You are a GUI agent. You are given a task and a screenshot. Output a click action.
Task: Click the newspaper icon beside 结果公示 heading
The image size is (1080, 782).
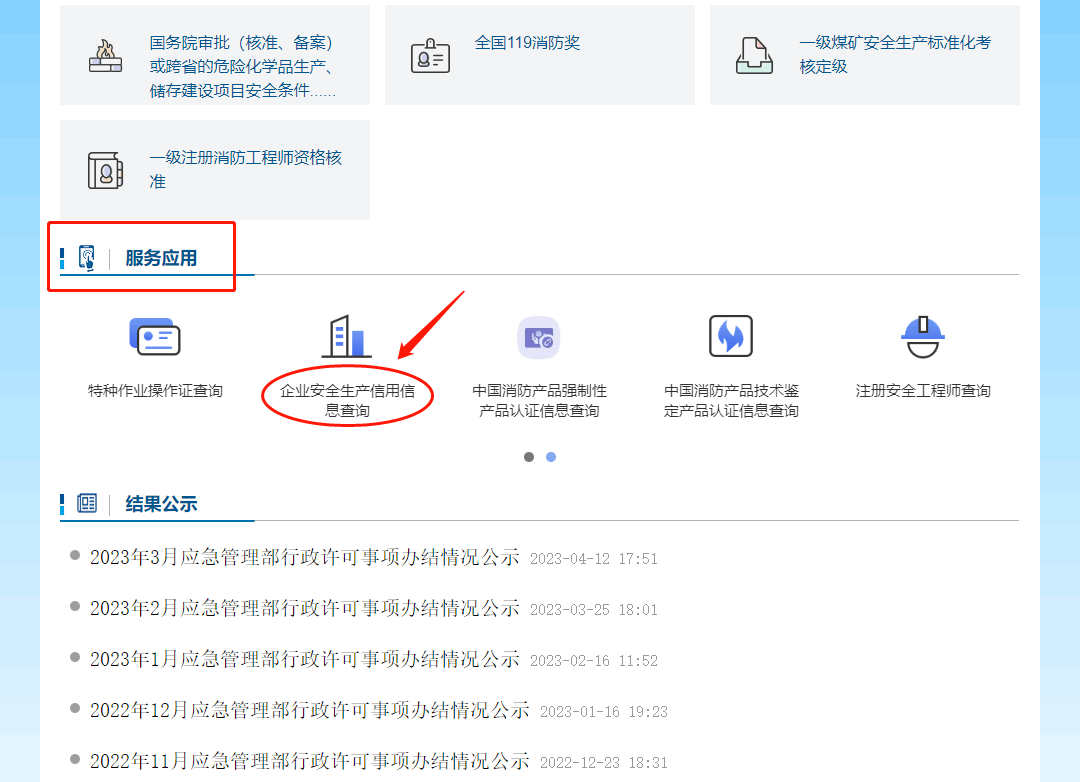[88, 504]
